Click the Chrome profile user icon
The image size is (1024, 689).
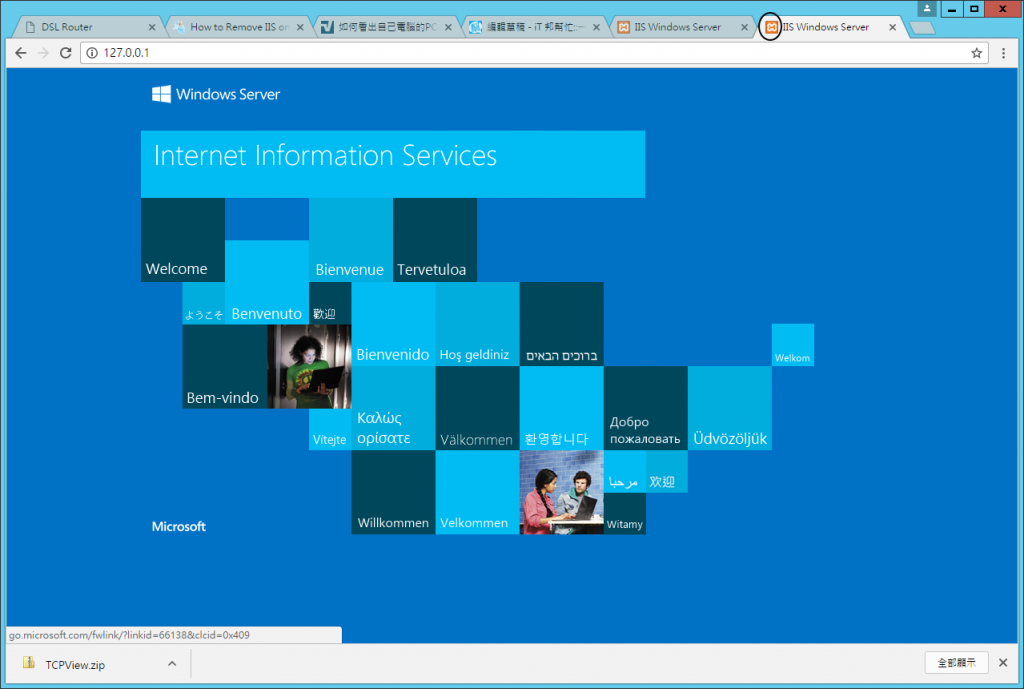[927, 8]
